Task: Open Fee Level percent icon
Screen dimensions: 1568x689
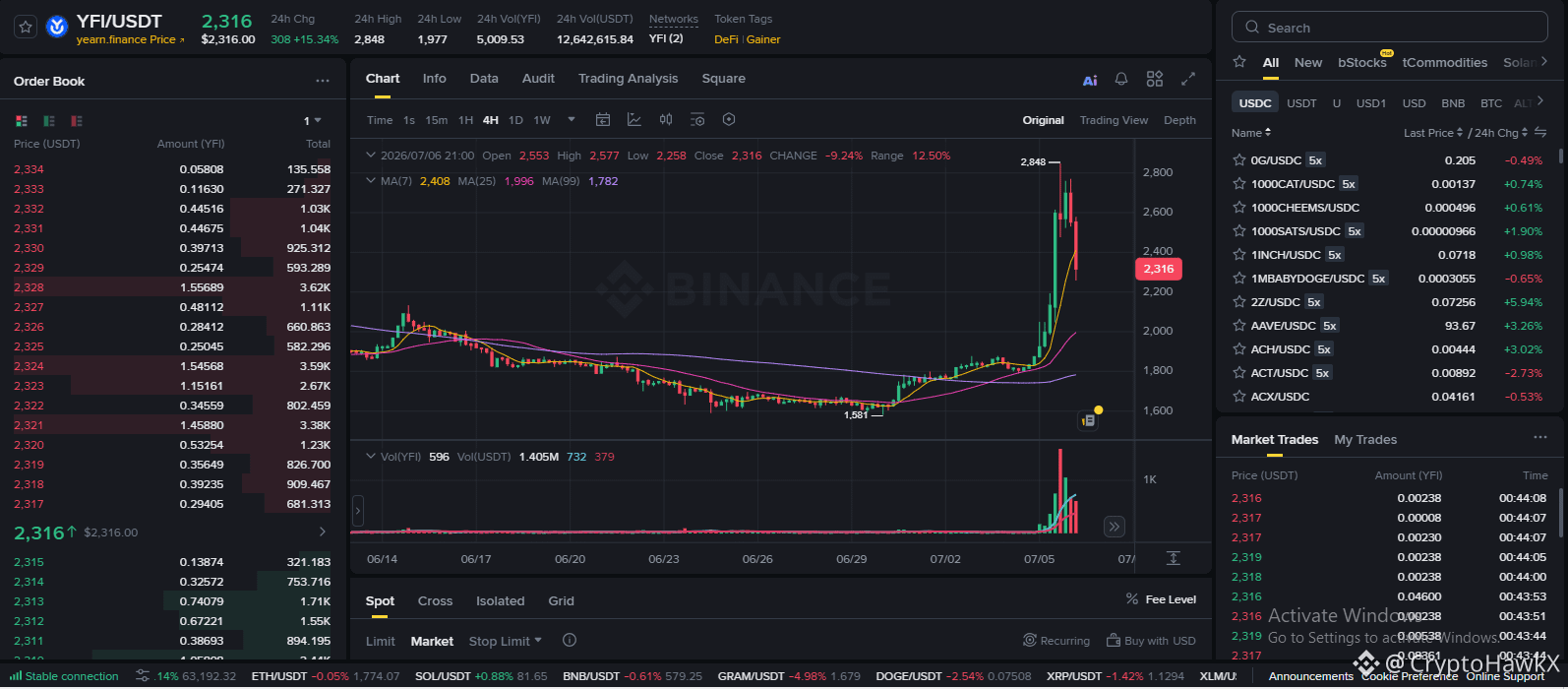Action: pyautogui.click(x=1132, y=598)
